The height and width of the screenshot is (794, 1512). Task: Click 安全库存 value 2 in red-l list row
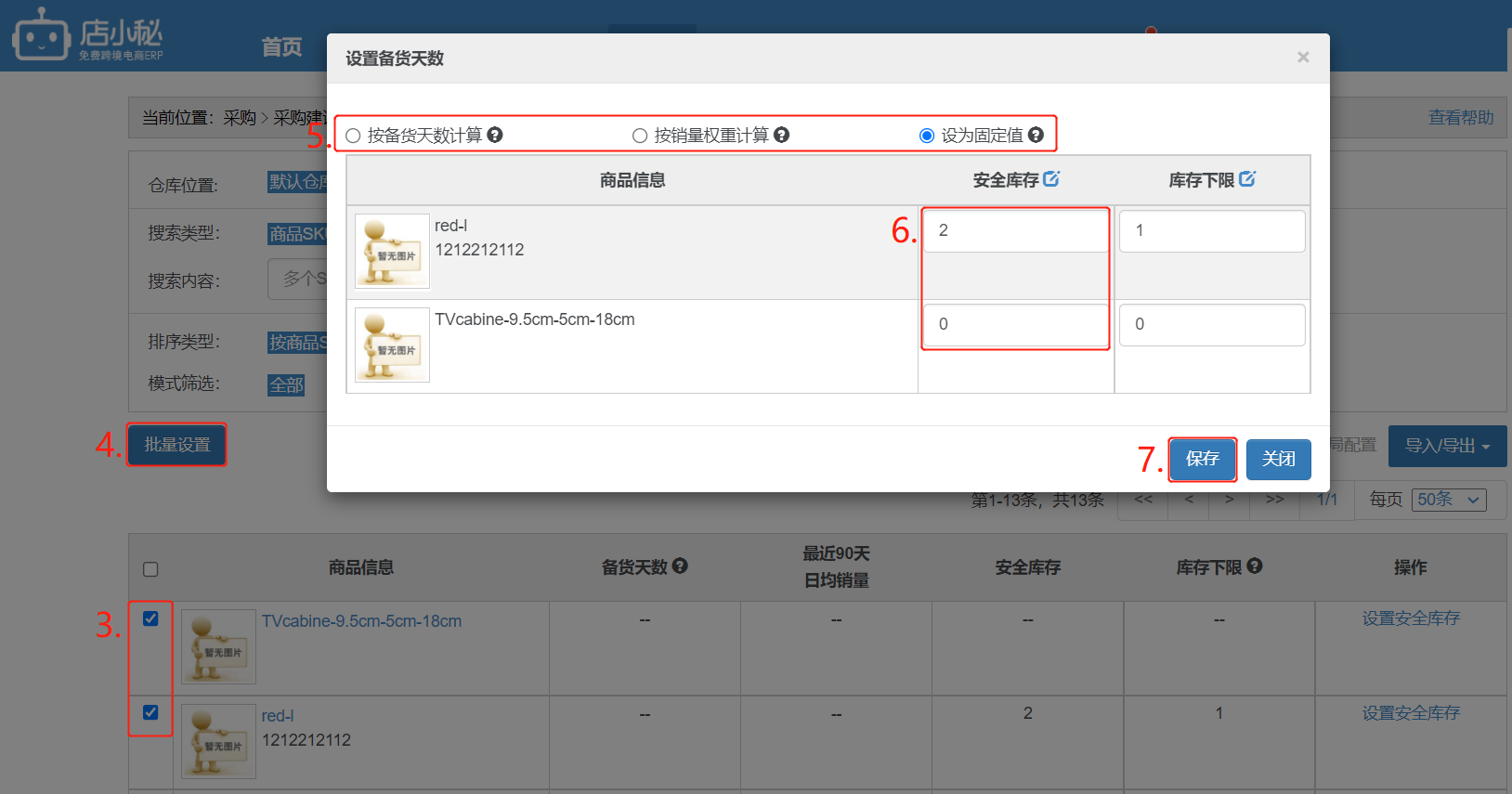1027,713
